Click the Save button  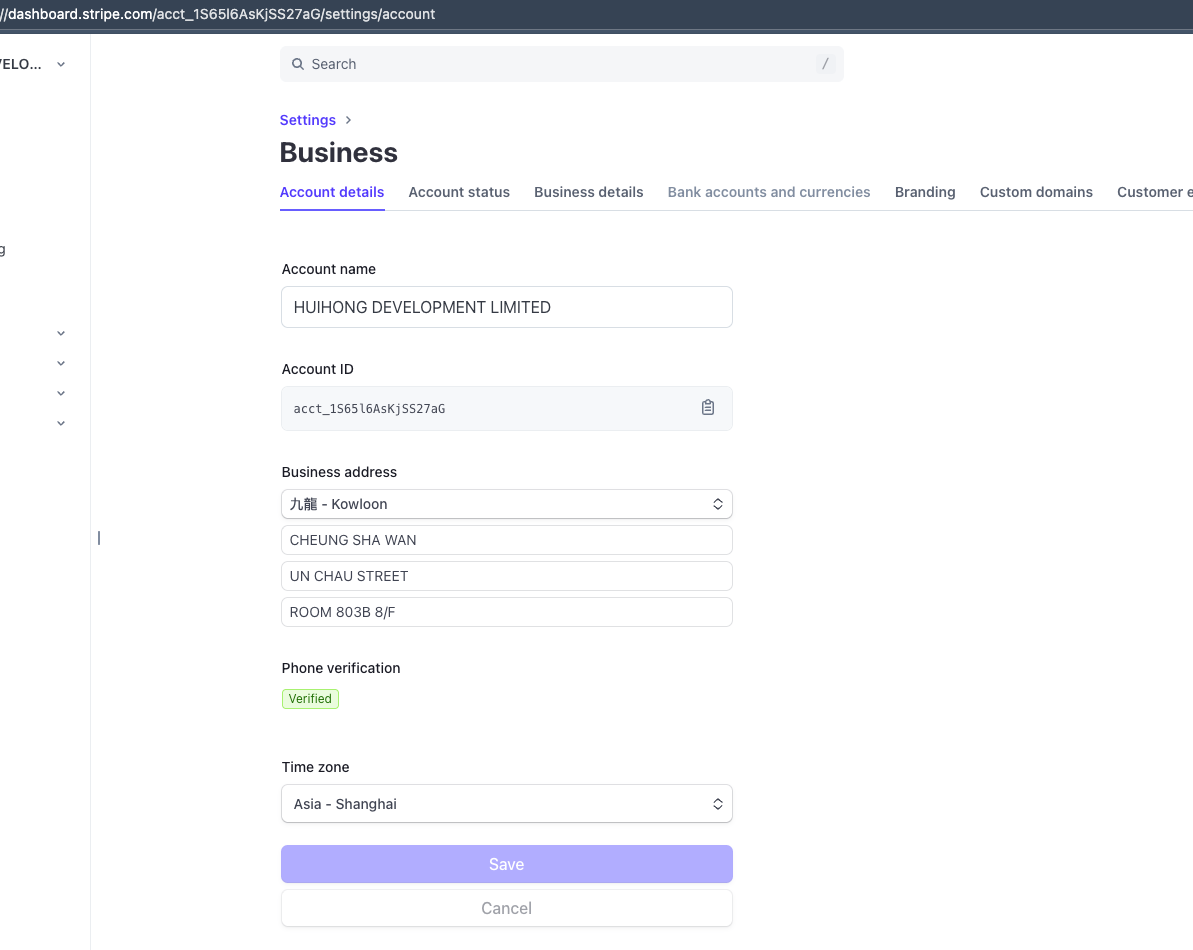coord(507,864)
